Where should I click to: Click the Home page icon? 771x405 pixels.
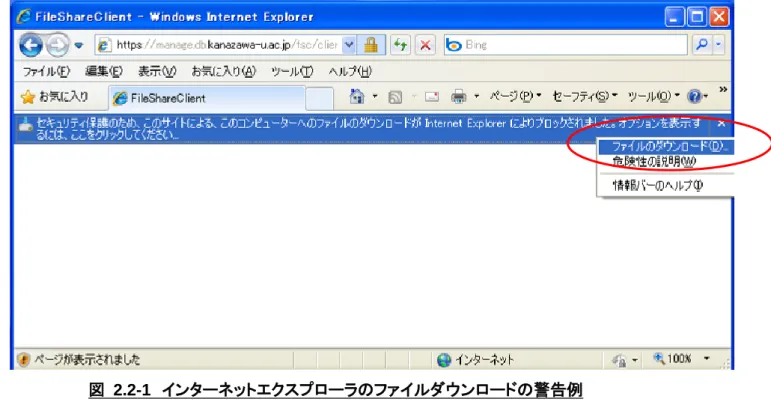[357, 96]
